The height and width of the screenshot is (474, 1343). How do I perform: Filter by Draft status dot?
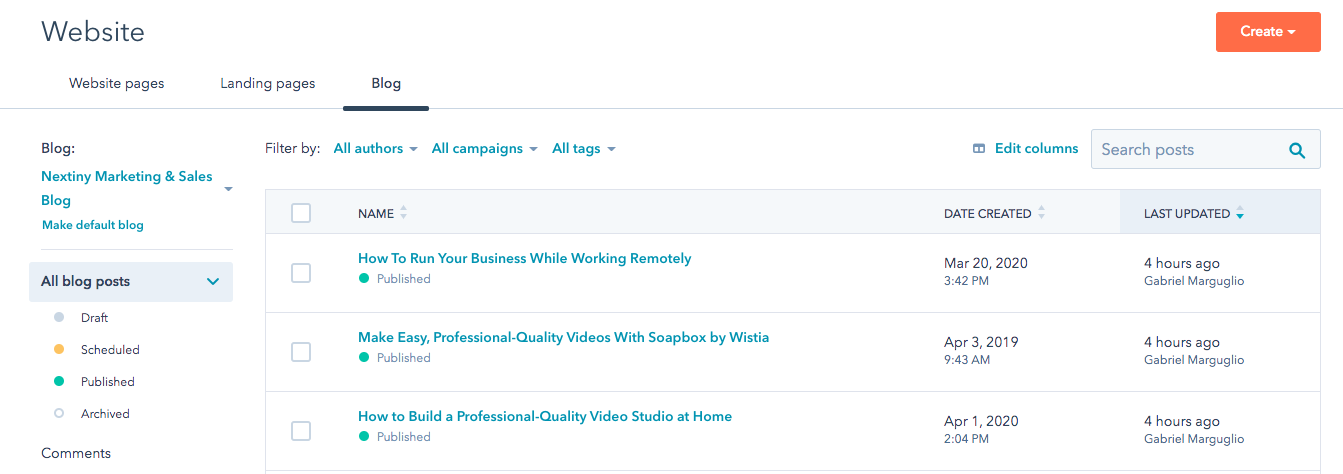pos(58,318)
